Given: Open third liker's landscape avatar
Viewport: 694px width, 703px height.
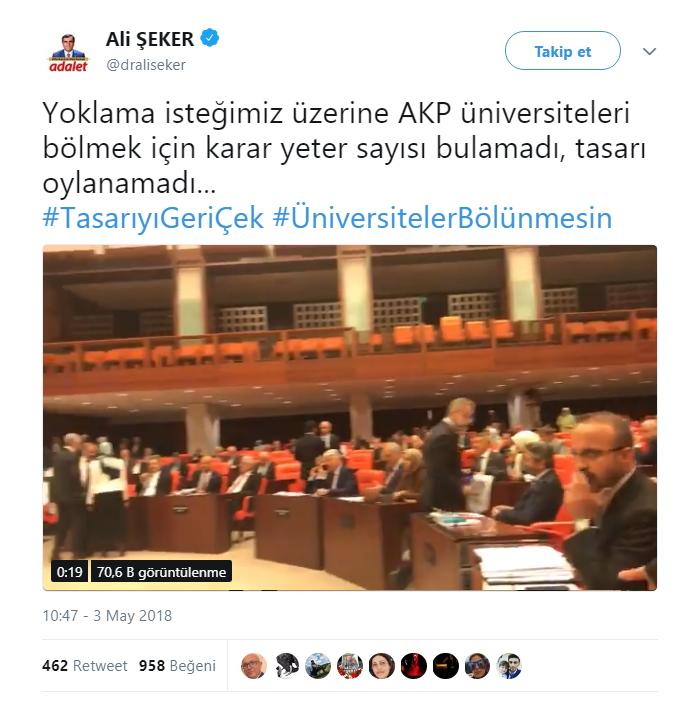Looking at the screenshot, I should pos(318,665).
